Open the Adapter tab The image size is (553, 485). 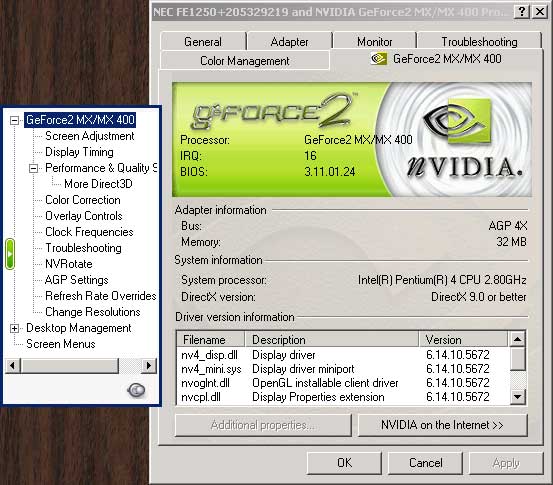289,42
